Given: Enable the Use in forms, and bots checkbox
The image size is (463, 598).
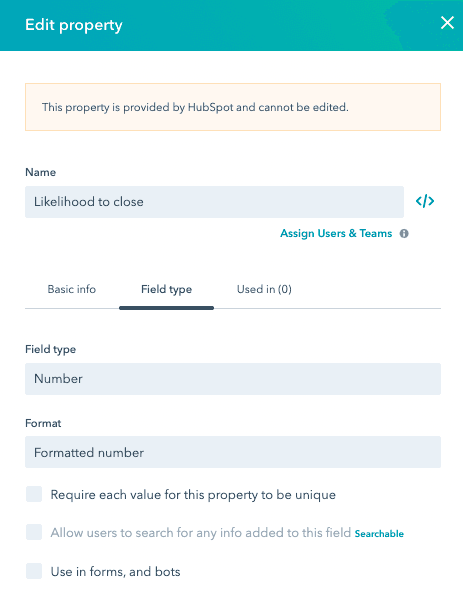Looking at the screenshot, I should pyautogui.click(x=34, y=571).
